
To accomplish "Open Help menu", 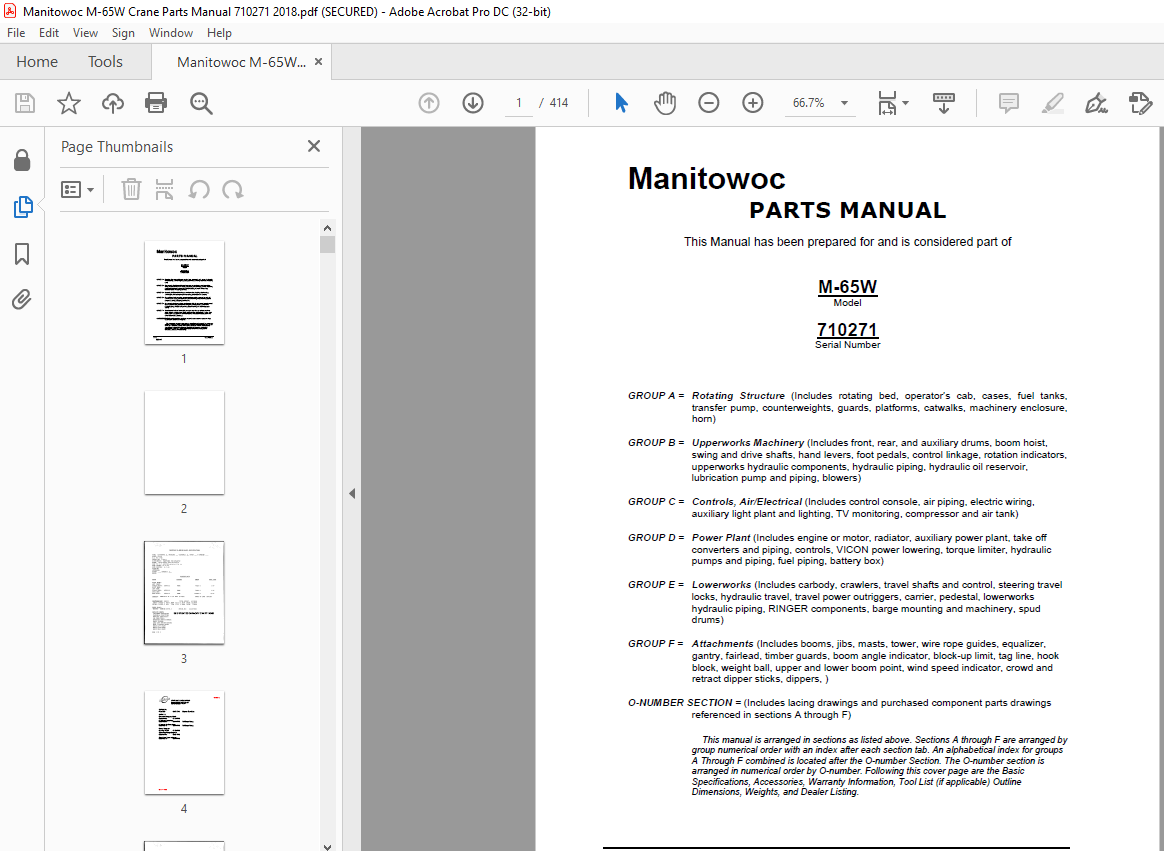I will click(x=219, y=33).
